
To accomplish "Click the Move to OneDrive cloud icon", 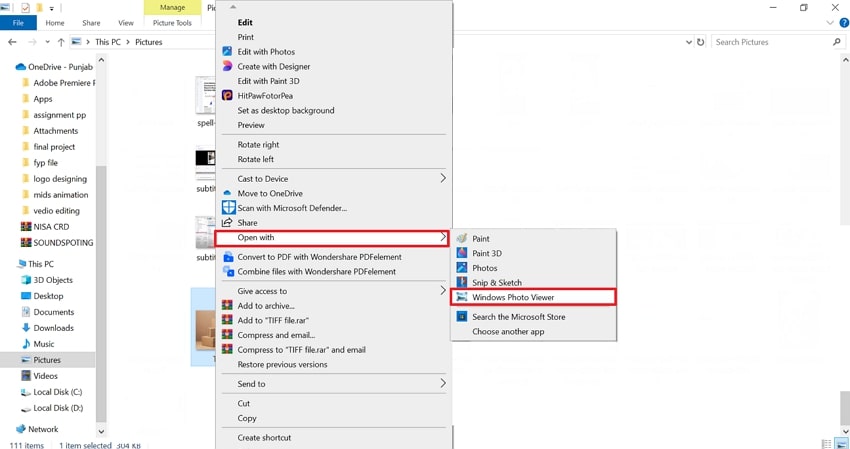I will pos(227,193).
